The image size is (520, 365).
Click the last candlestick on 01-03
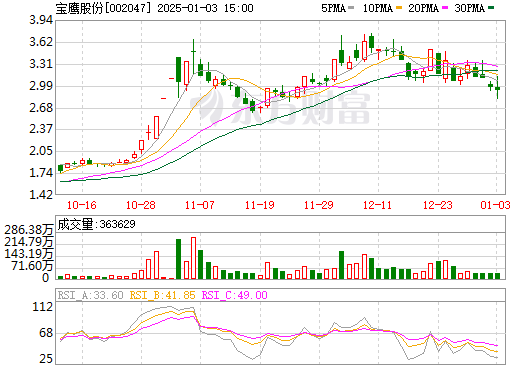(x=497, y=88)
